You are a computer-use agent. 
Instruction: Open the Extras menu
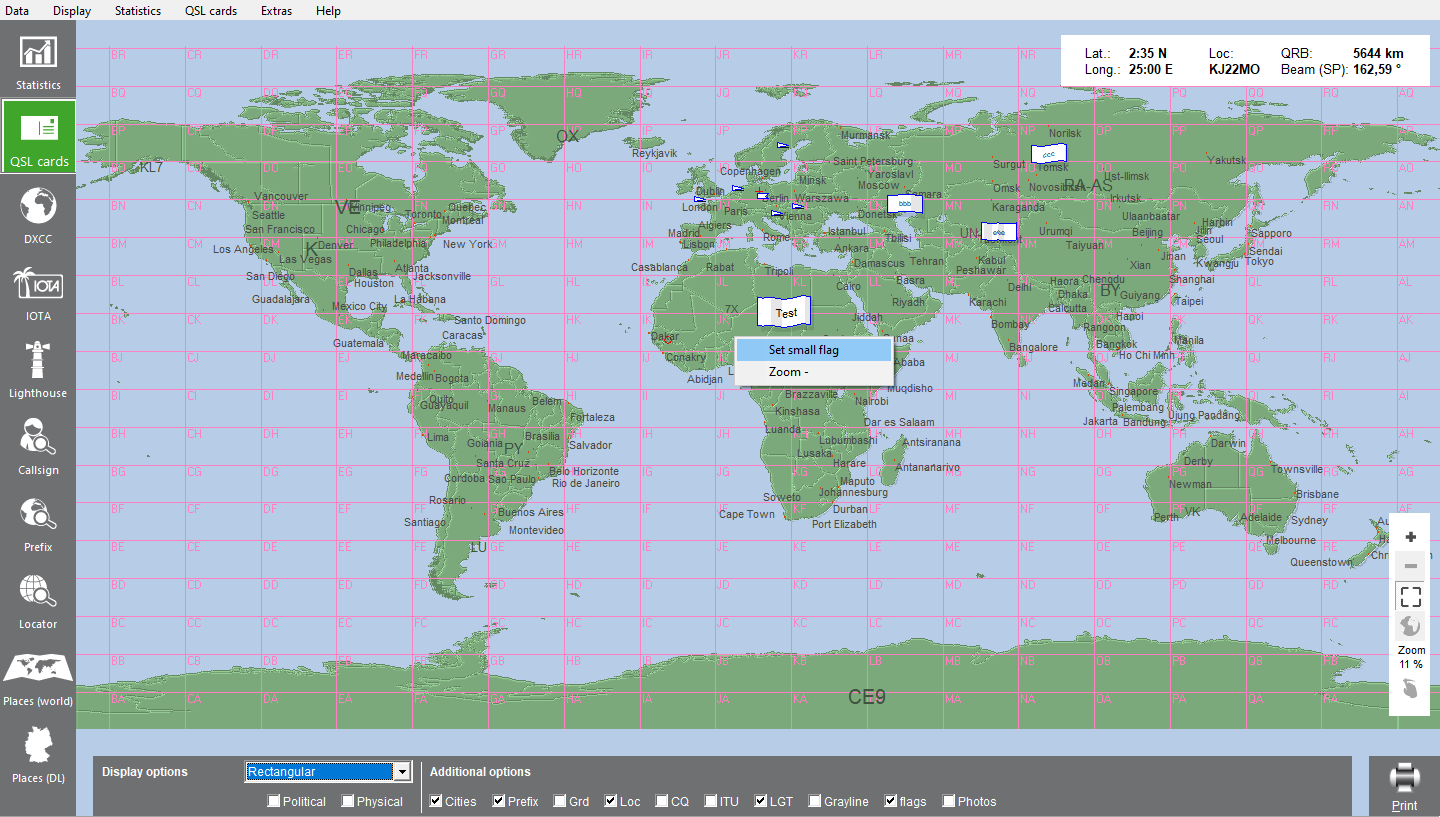(x=277, y=11)
